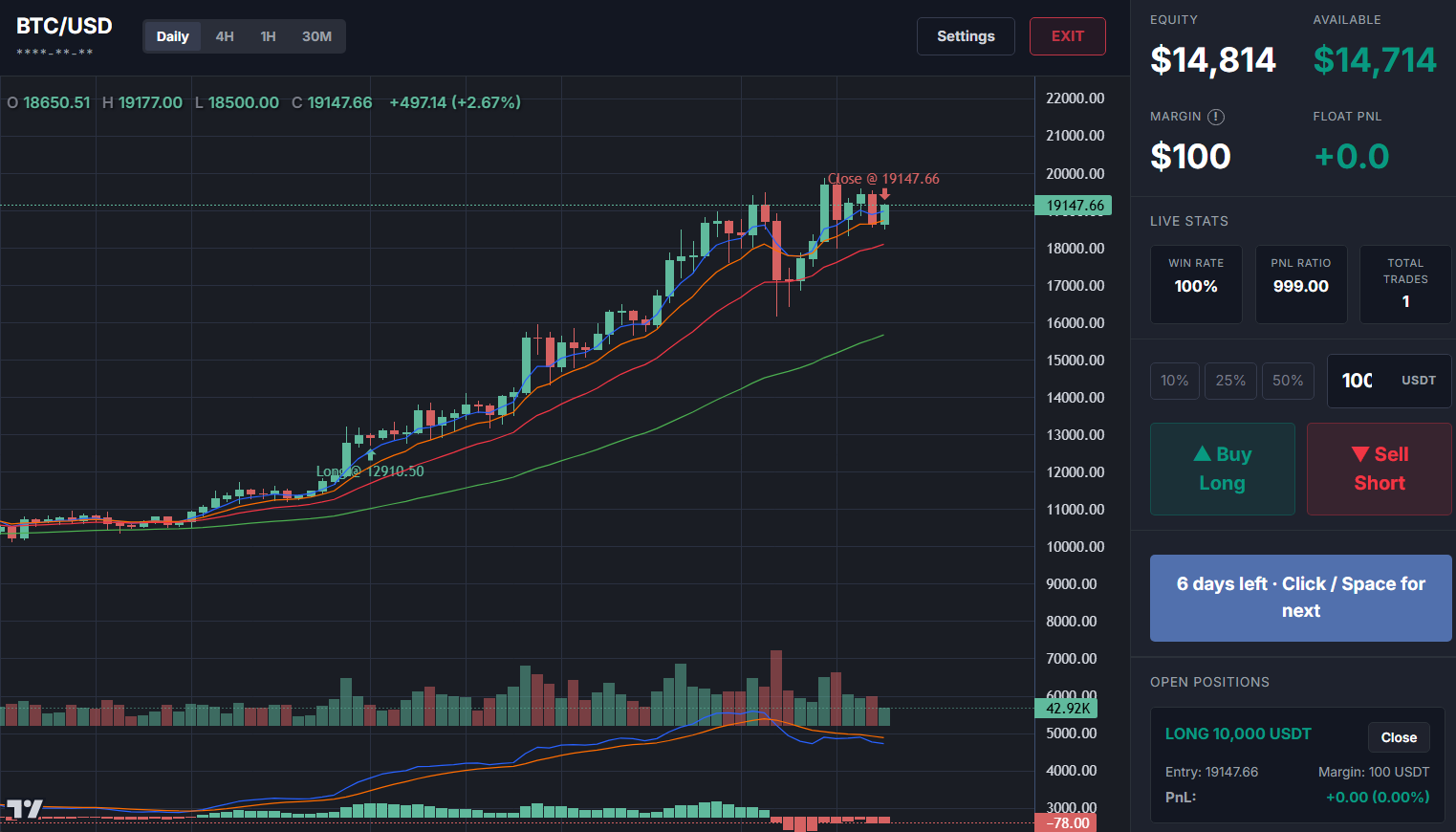Click the TradingView logo on chart
1456x832 pixels.
(x=24, y=809)
